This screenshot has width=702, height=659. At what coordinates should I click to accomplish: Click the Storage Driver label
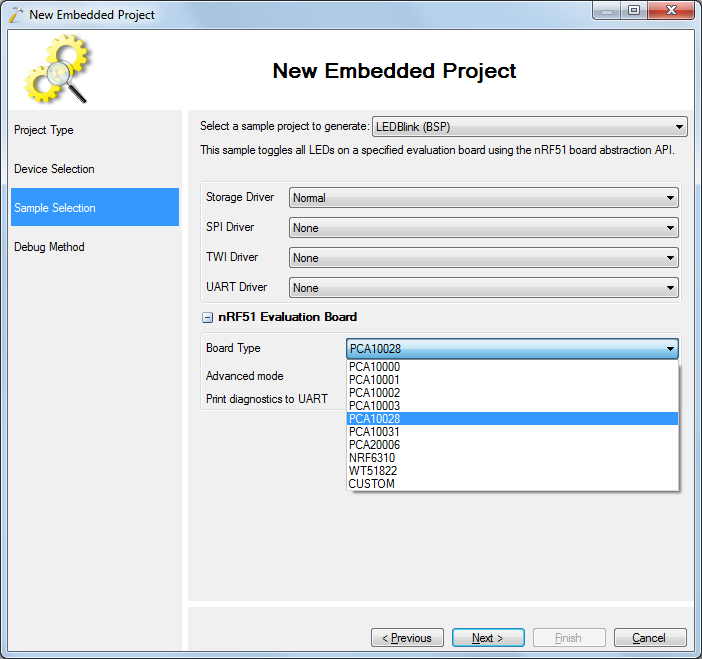(x=240, y=197)
